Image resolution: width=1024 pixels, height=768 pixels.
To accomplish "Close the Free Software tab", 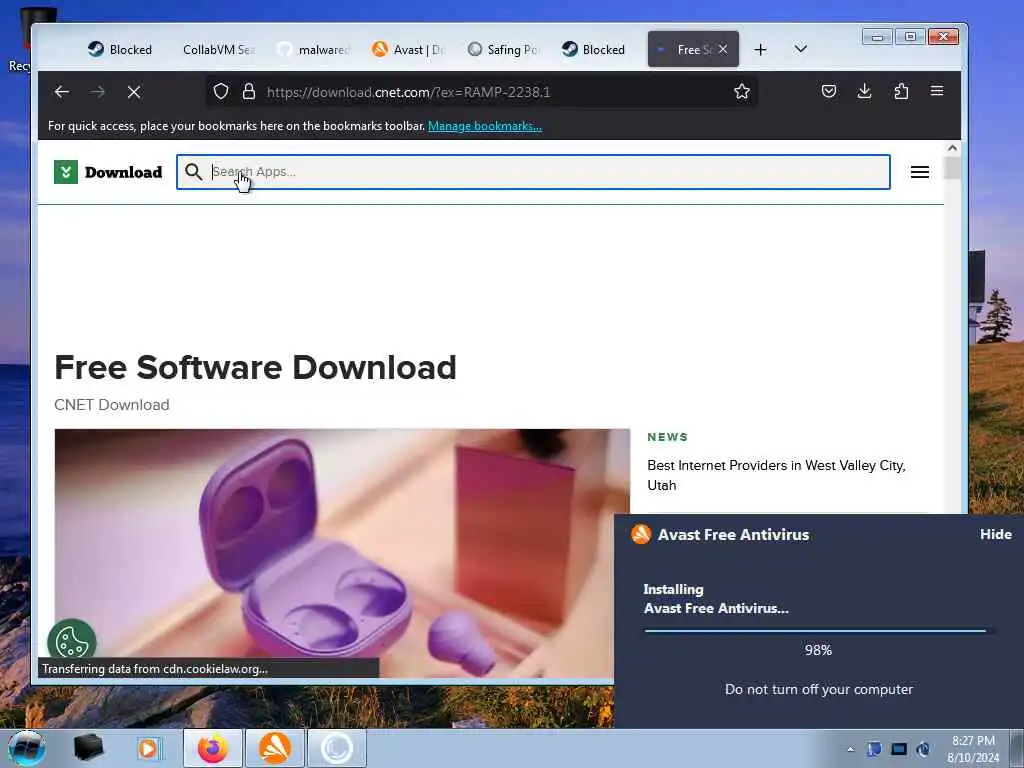I will pos(723,49).
